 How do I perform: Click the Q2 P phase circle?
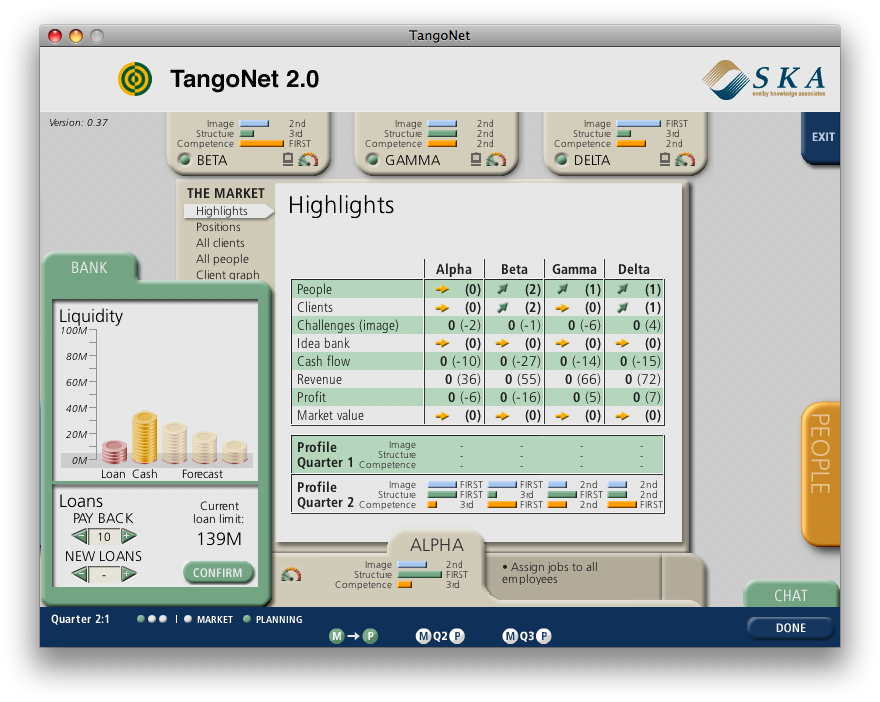(x=457, y=636)
